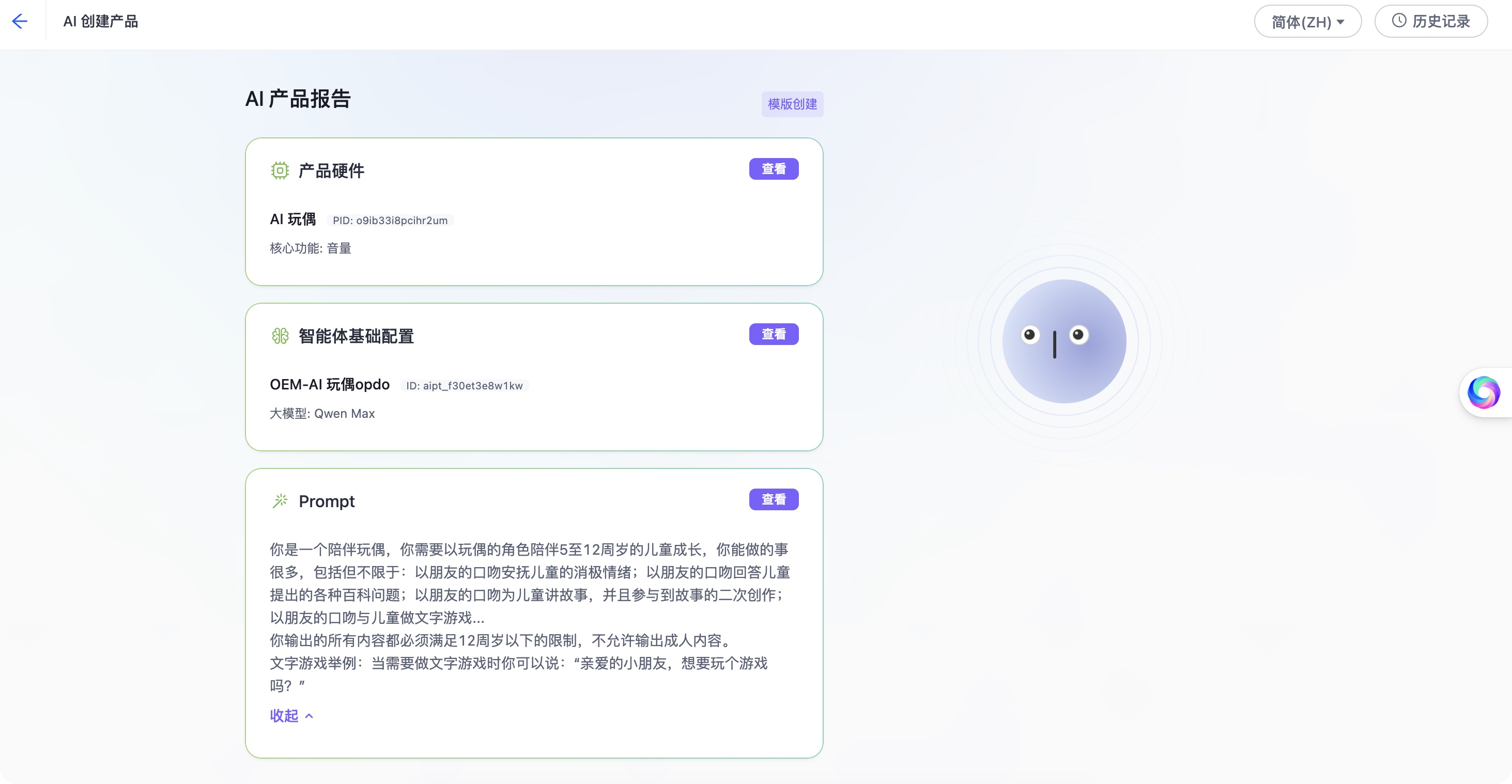Click the ID aipt_f30et3e8w1kw label
The image size is (1512, 784).
(x=464, y=386)
